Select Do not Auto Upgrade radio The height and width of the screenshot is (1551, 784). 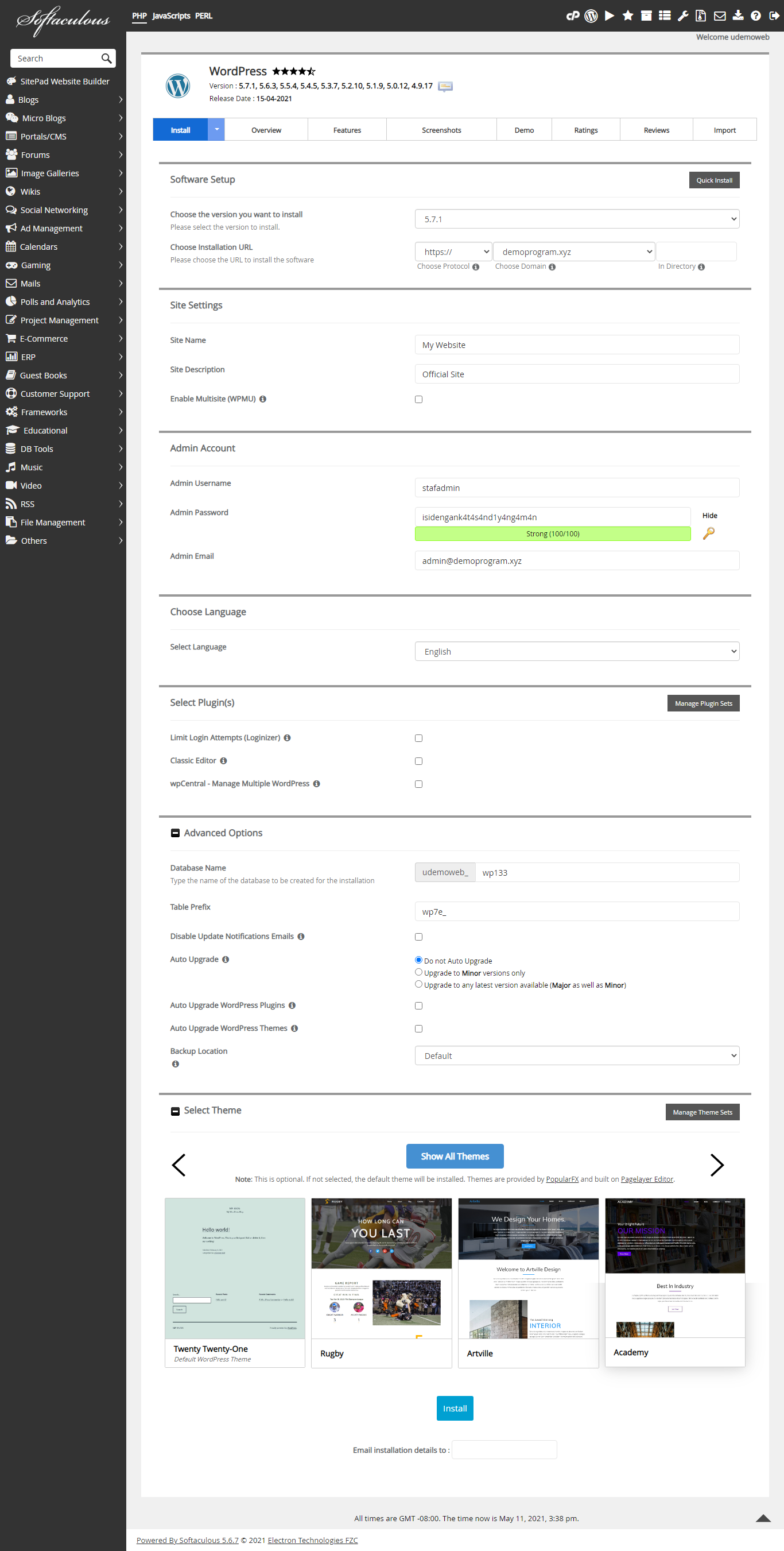419,960
